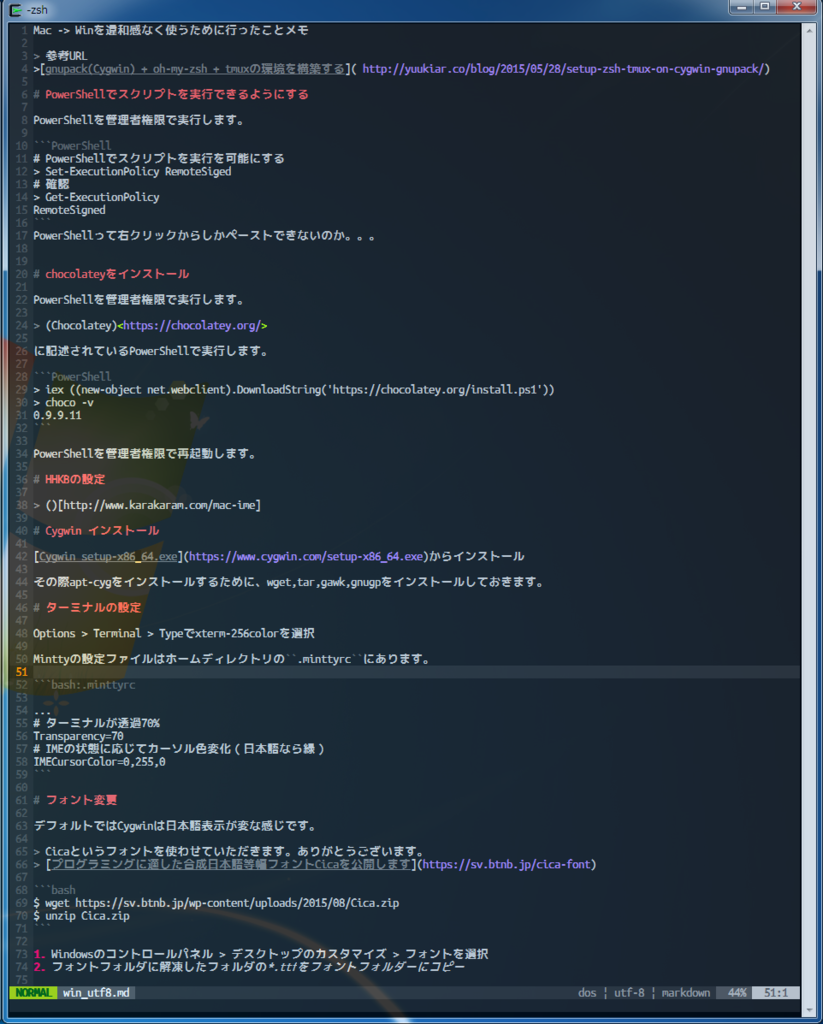This screenshot has height=1024, width=823.
Task: Click the Mac -> Win title line
Action: [171, 30]
